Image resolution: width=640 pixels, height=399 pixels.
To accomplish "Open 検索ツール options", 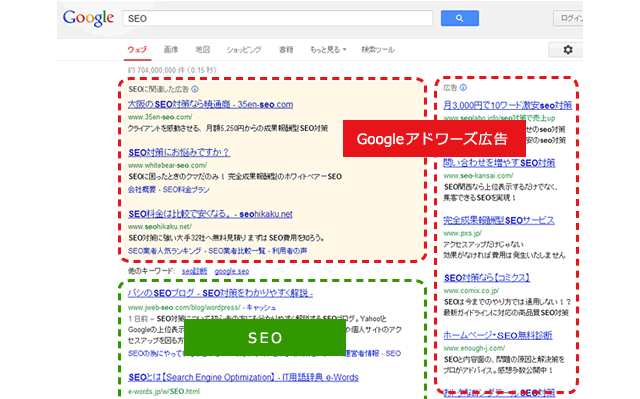I will click(x=378, y=50).
